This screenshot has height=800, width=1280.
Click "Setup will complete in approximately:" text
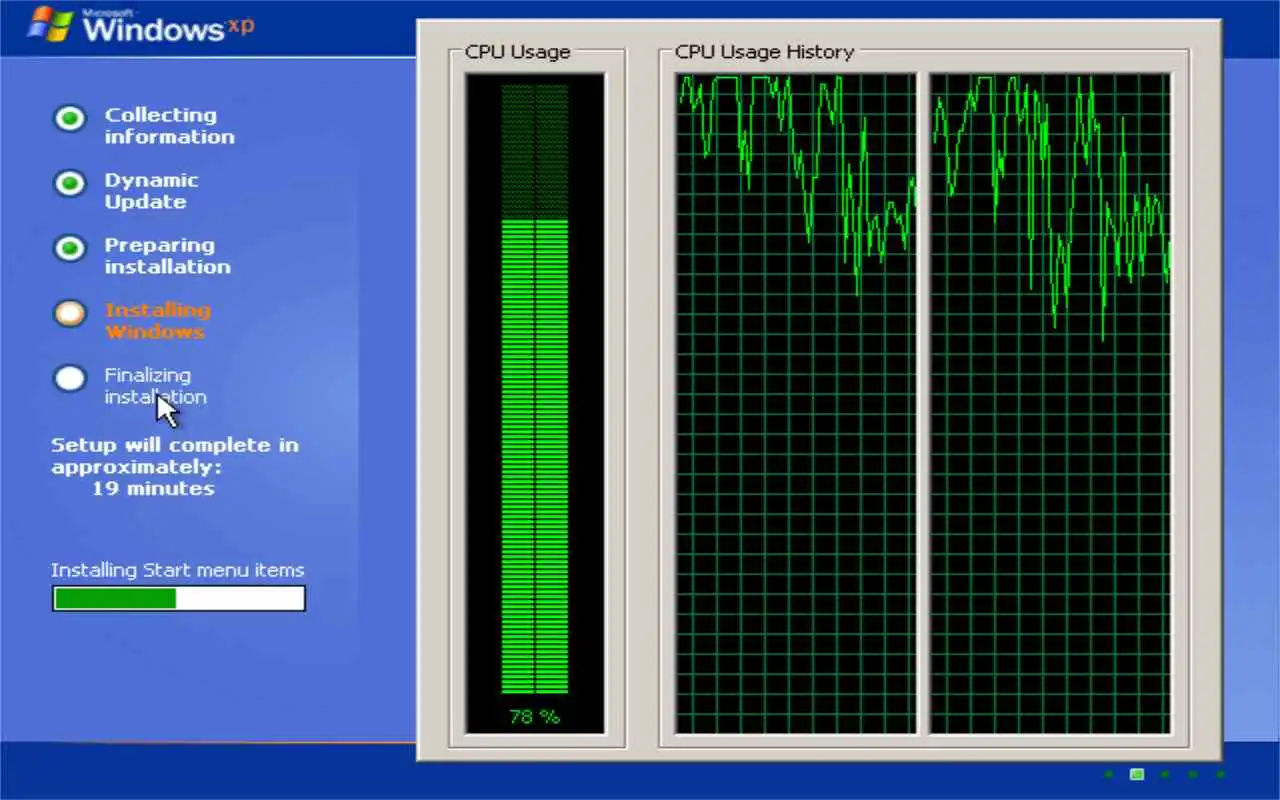pos(175,455)
